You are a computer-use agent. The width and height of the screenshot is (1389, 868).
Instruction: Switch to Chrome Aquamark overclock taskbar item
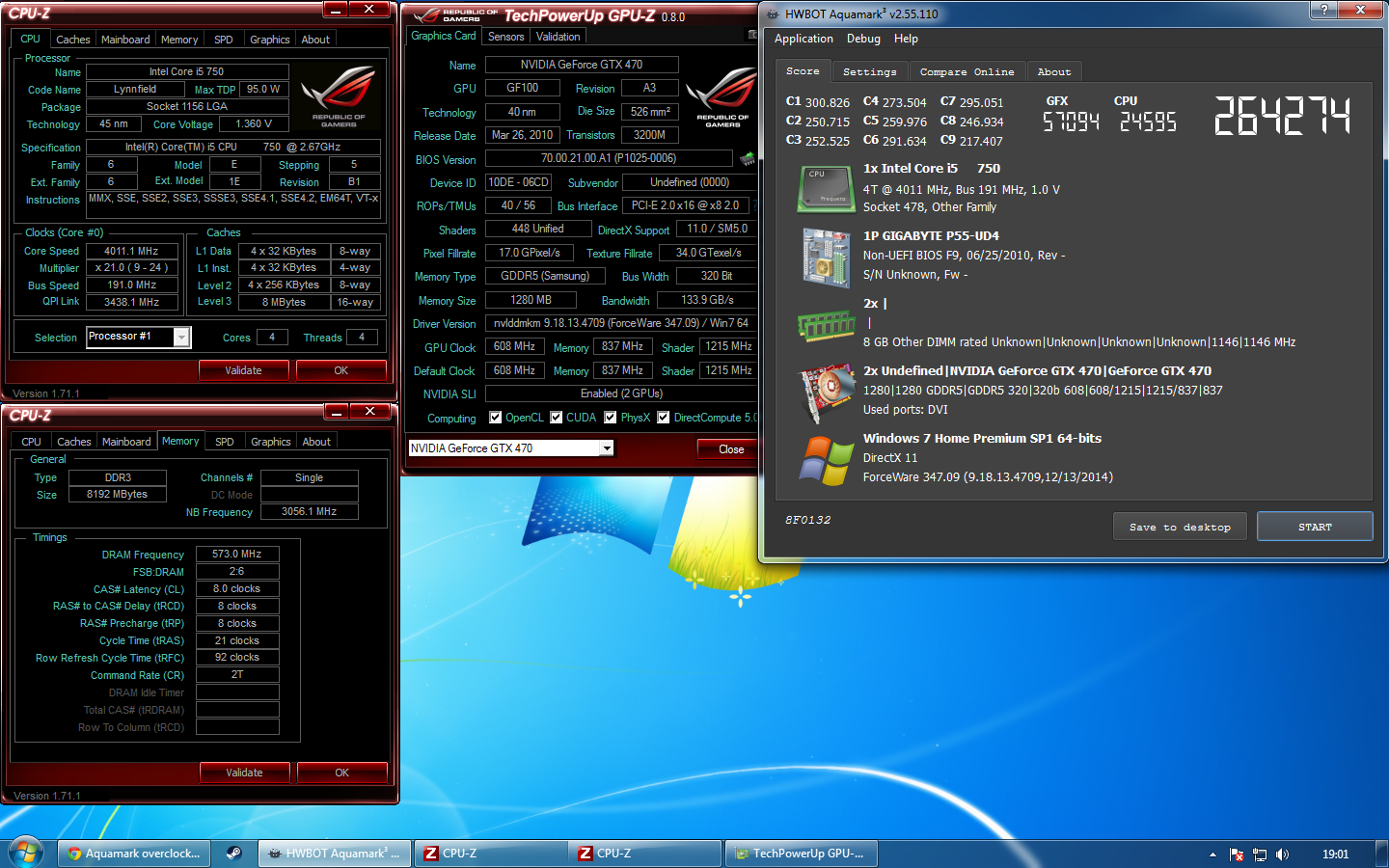coord(134,854)
